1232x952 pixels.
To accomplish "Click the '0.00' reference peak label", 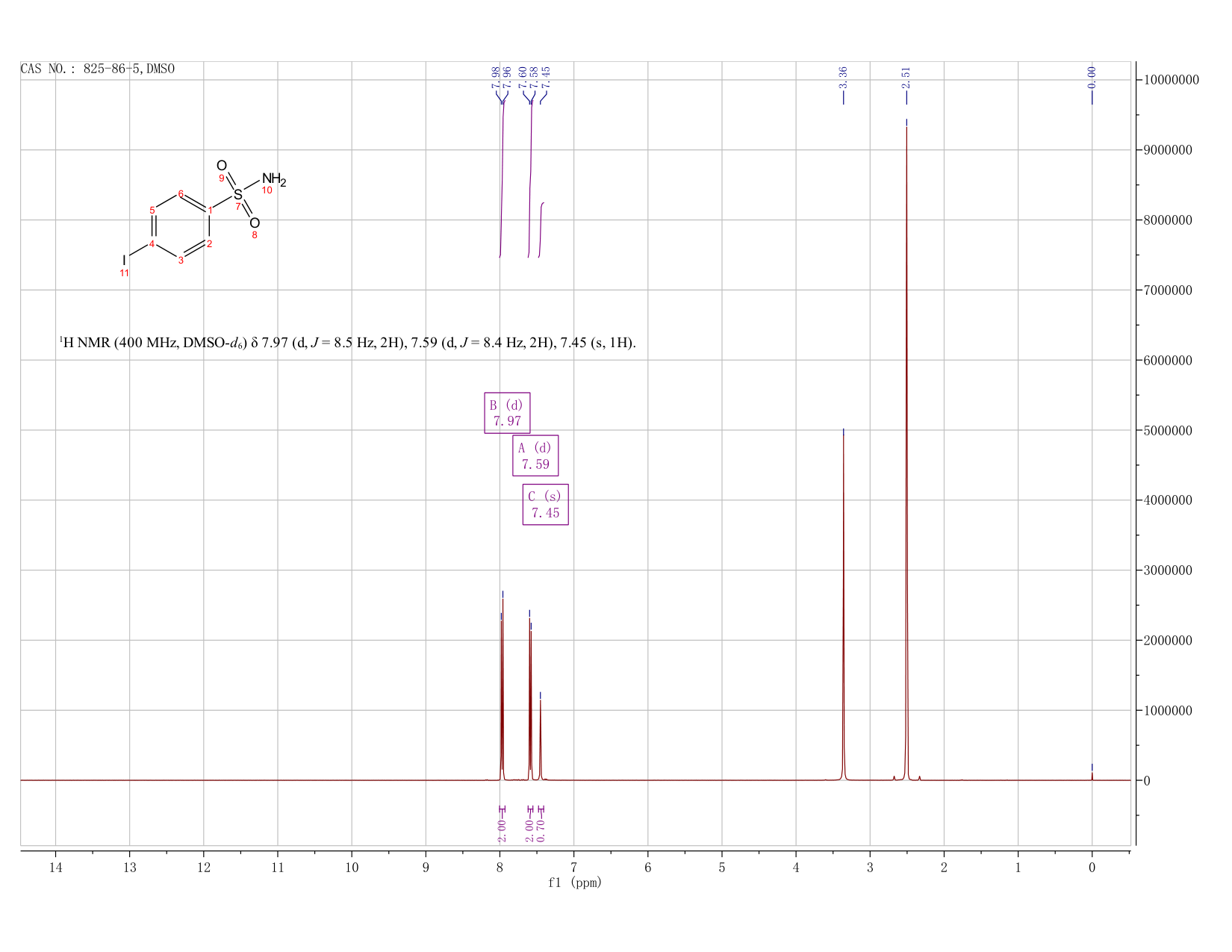I will (1092, 78).
